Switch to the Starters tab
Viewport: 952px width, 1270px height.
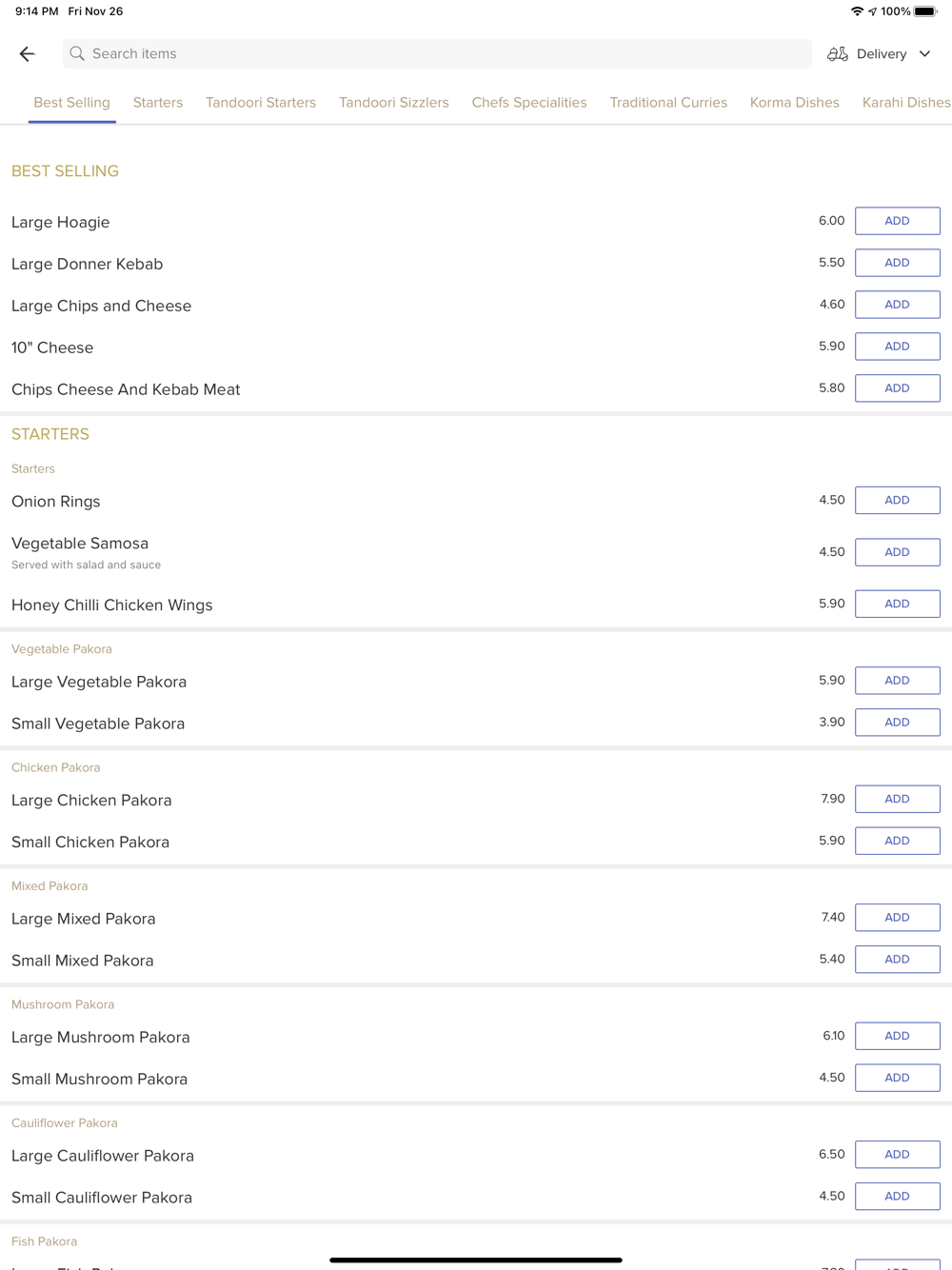pyautogui.click(x=158, y=103)
